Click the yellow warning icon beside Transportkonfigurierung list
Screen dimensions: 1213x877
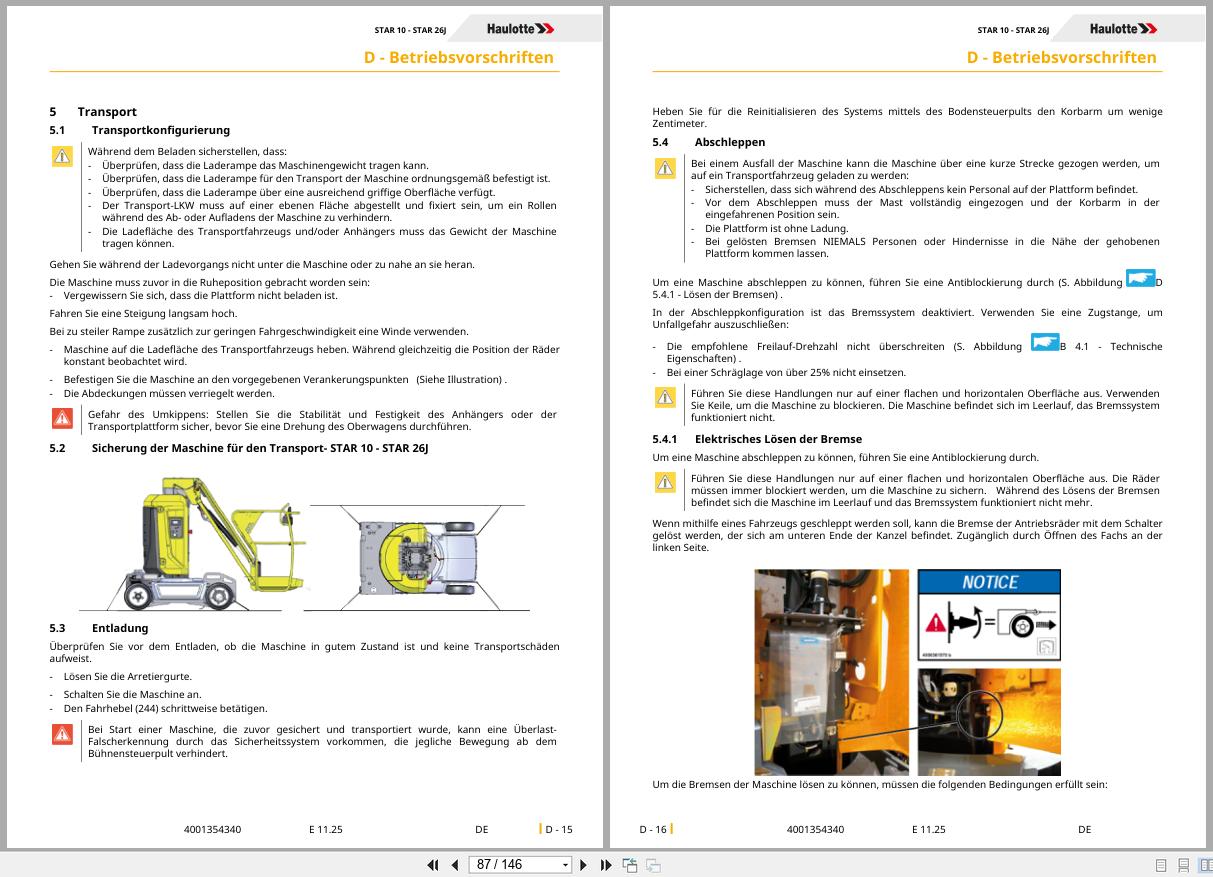click(62, 156)
